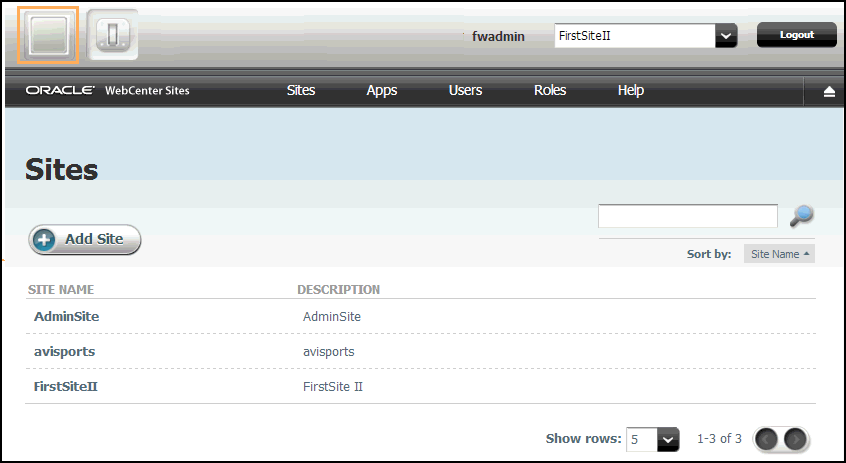Click the '1-3 of 3' pagination text

coord(719,439)
